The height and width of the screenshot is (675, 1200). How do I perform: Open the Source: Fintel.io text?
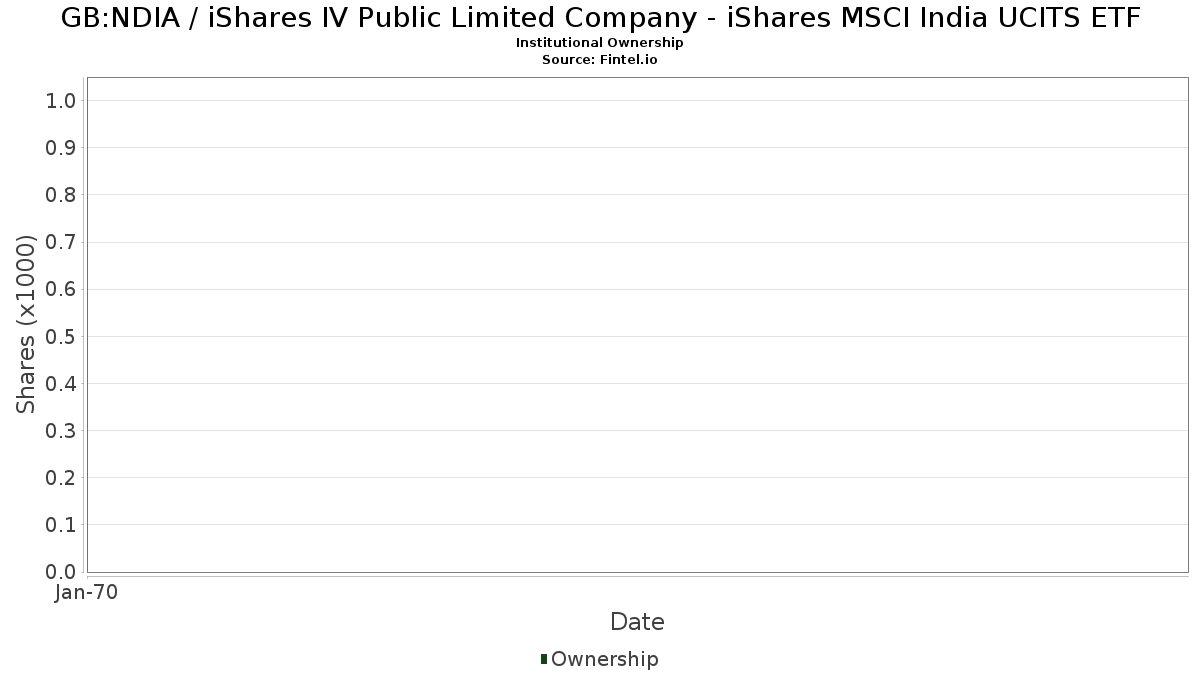click(x=599, y=59)
